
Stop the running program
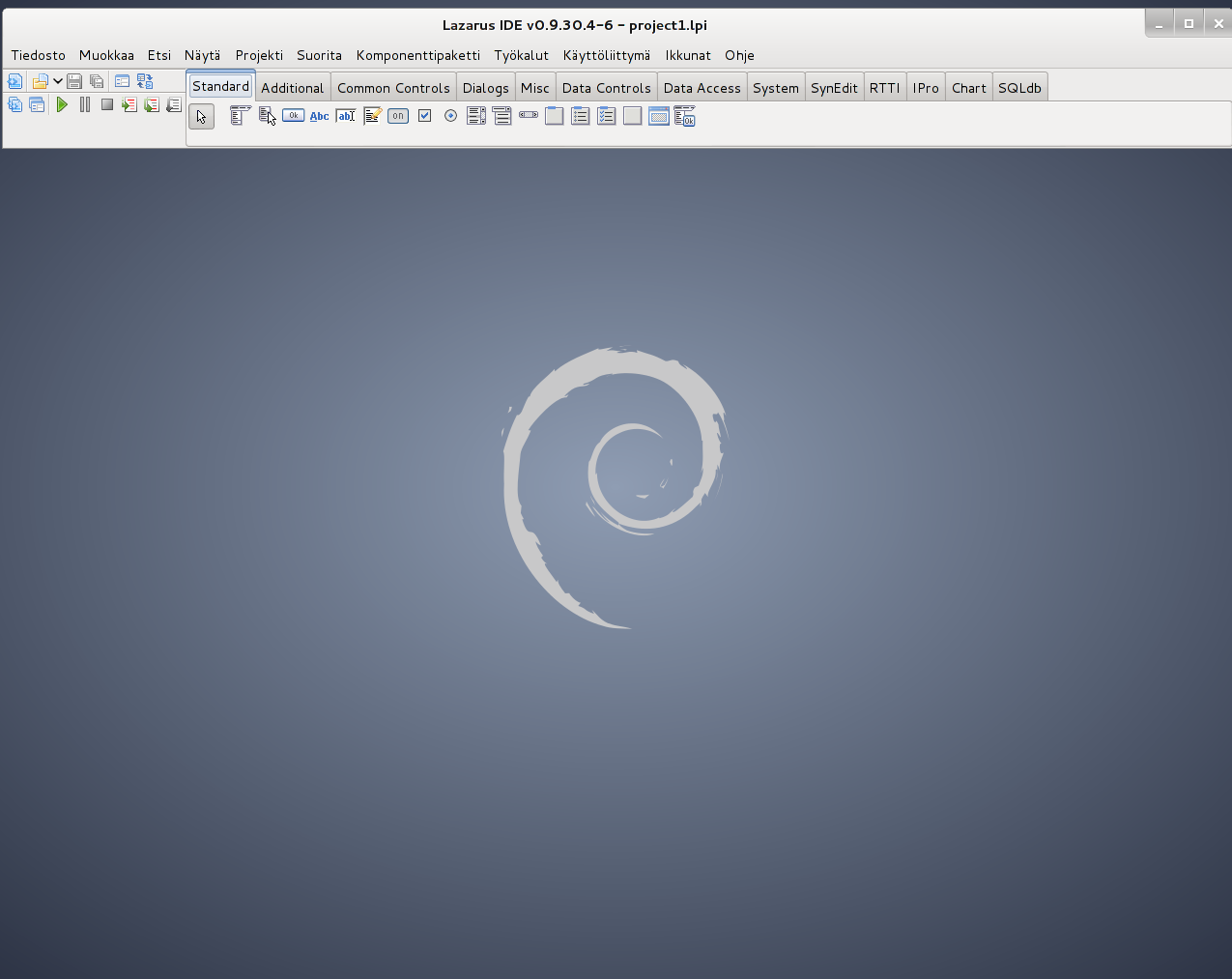coord(107,104)
